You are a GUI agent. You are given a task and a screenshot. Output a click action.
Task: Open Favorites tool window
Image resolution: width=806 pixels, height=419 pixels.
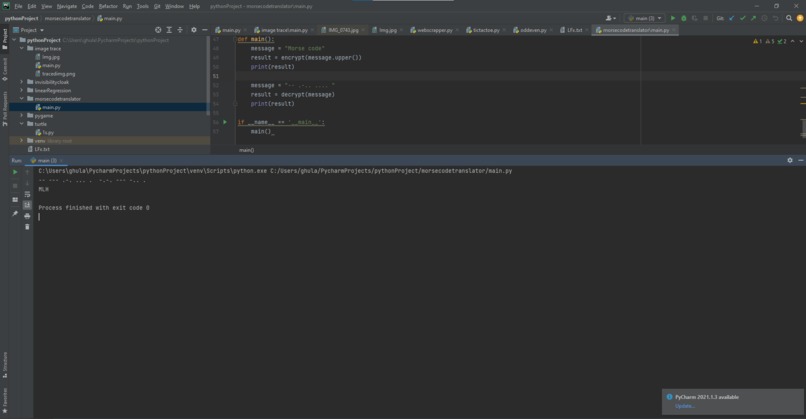pyautogui.click(x=5, y=400)
